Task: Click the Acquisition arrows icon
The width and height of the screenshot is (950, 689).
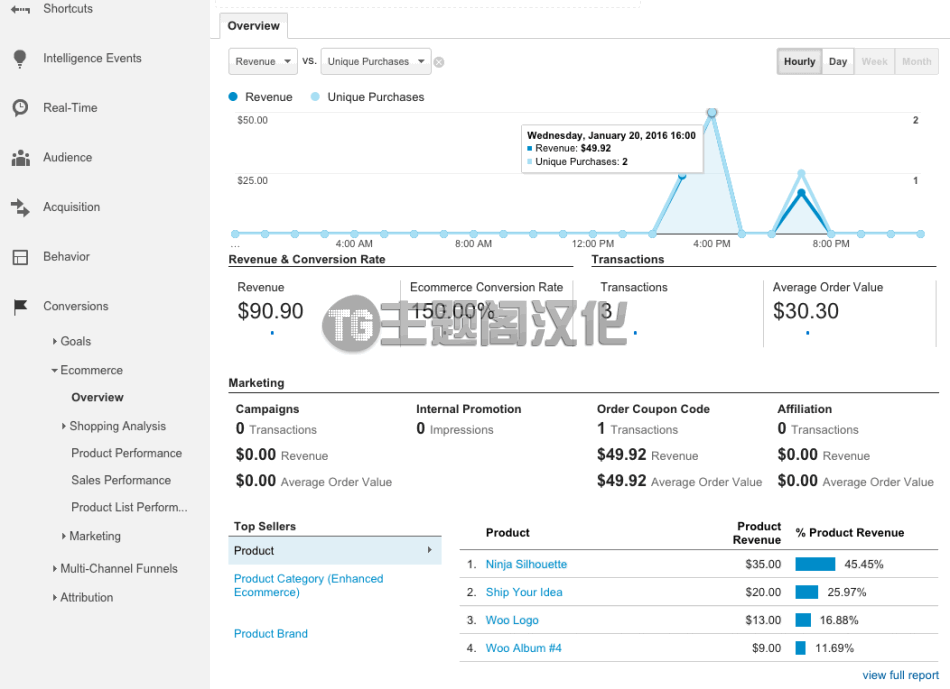Action: pos(20,207)
